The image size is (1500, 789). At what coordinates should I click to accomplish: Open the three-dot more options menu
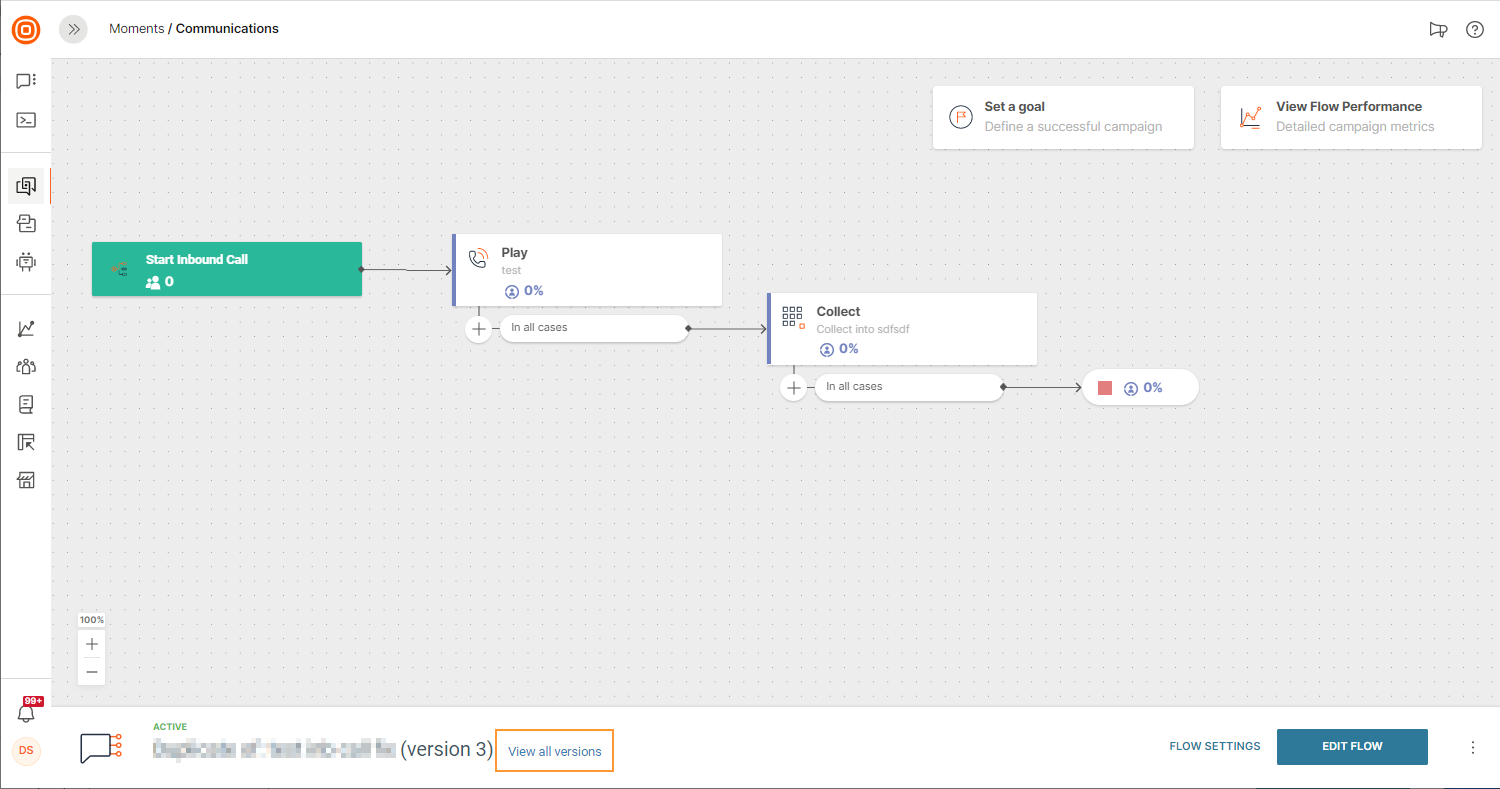pos(1472,747)
